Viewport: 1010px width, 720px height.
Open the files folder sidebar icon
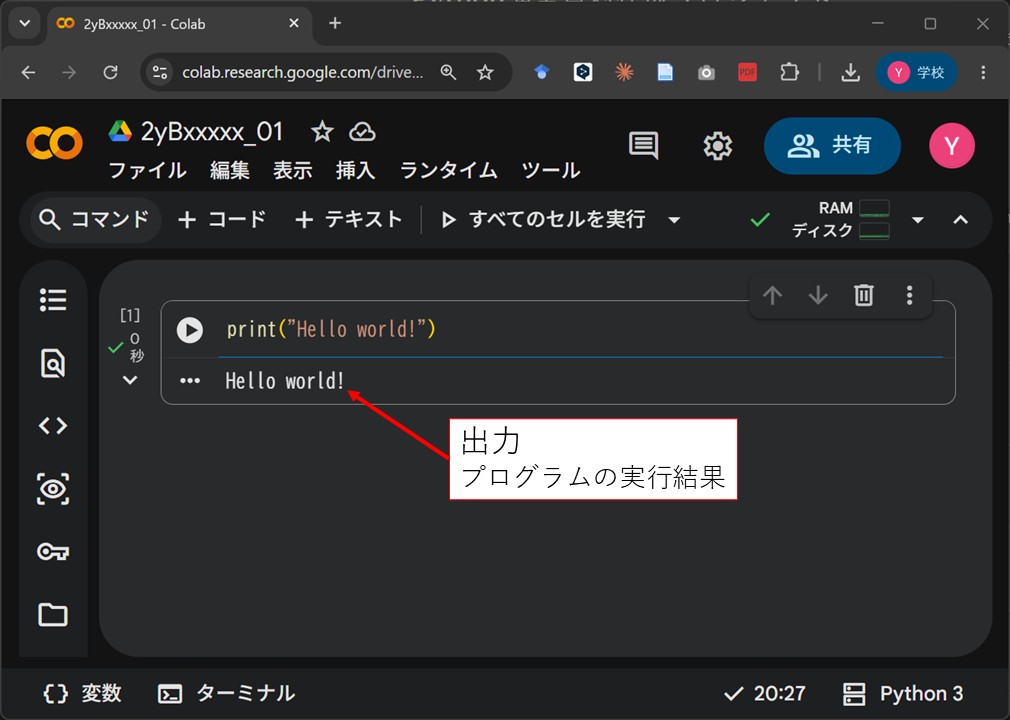53,614
